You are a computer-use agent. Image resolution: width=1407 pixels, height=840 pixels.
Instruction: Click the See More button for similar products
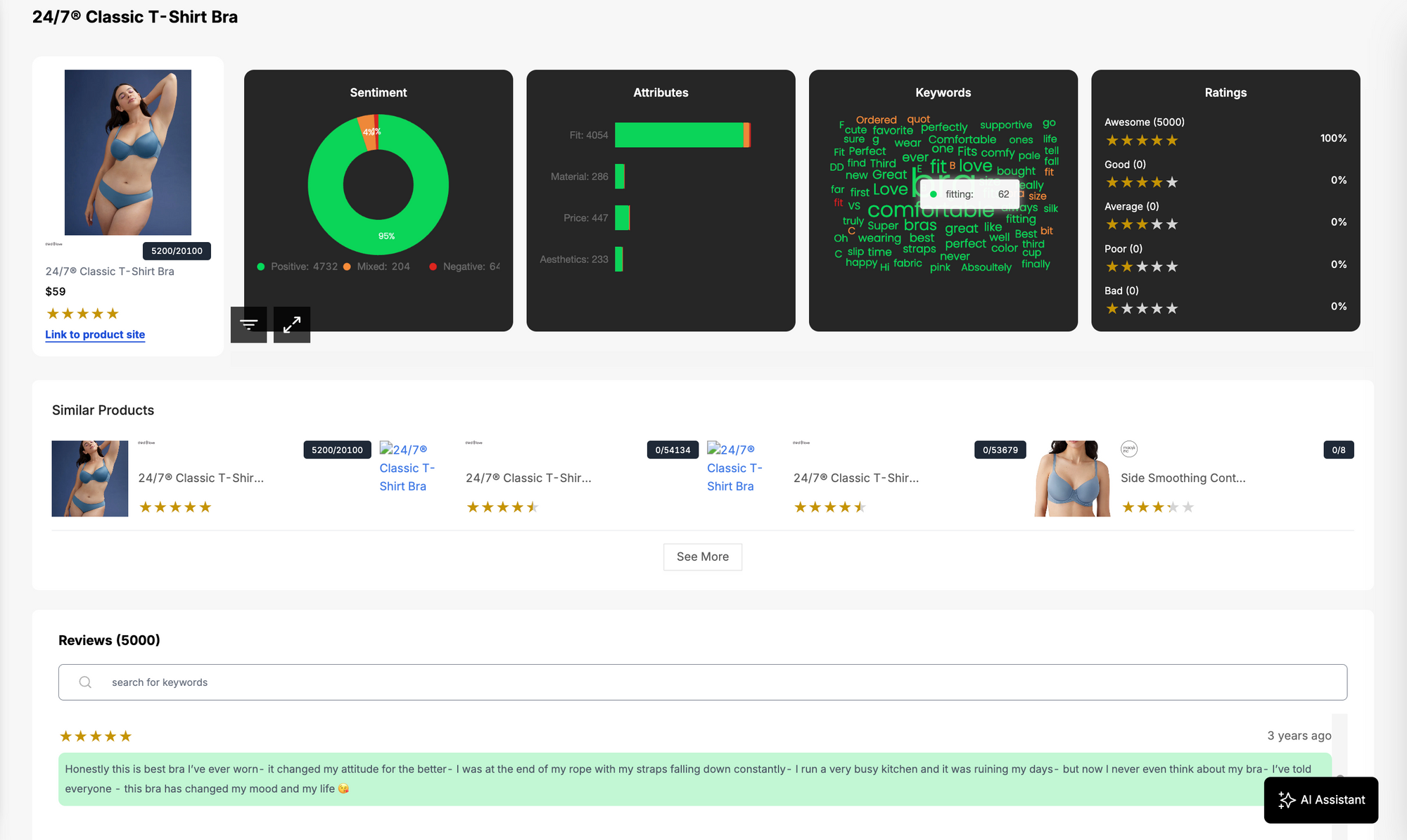[702, 556]
